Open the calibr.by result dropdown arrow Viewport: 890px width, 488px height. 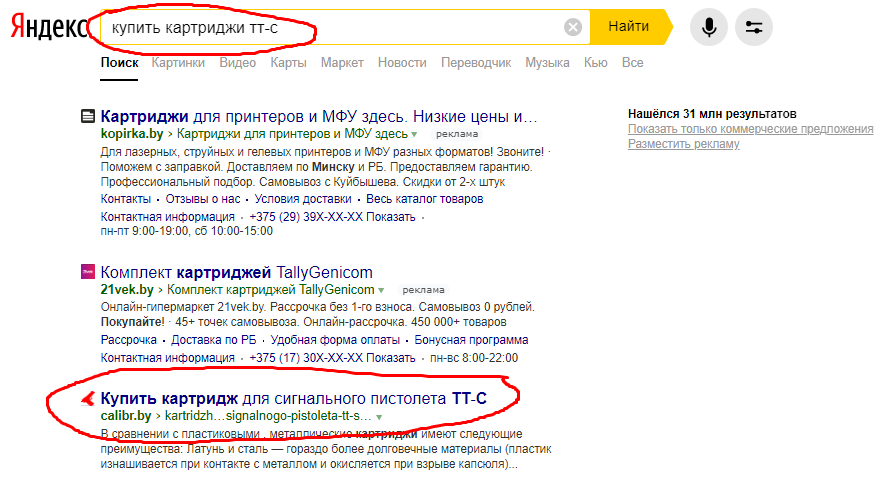379,416
